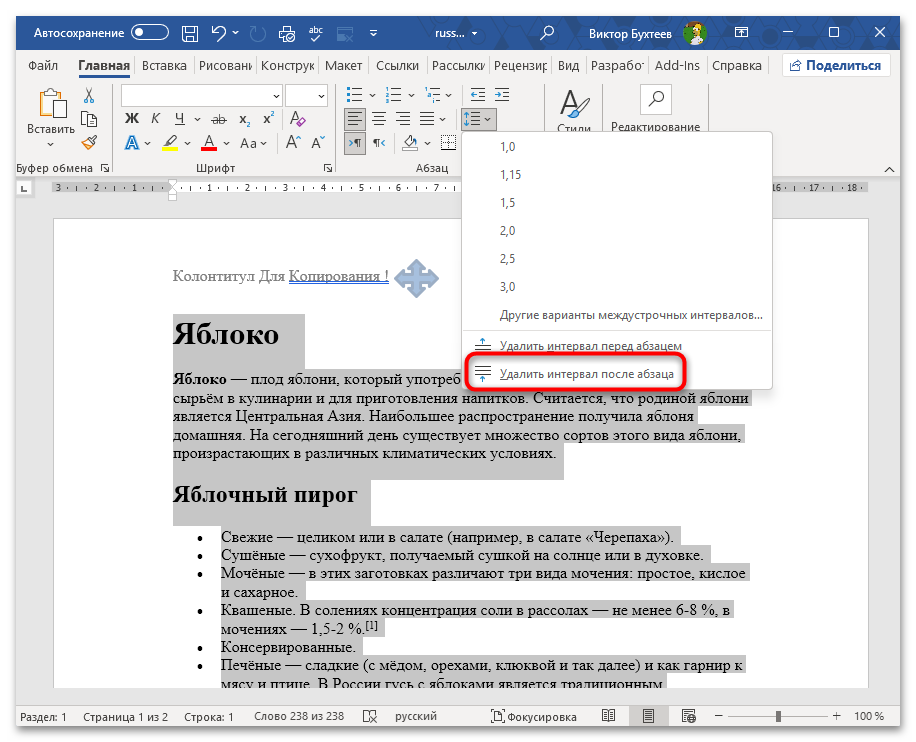Open the line spacing dropdown button
The height and width of the screenshot is (742, 916).
478,119
